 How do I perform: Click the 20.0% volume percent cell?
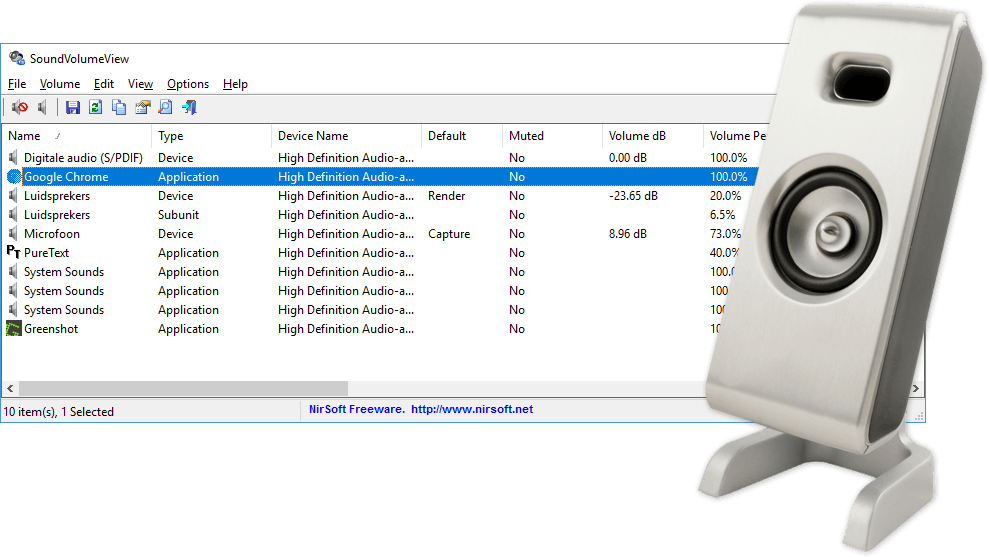[725, 196]
